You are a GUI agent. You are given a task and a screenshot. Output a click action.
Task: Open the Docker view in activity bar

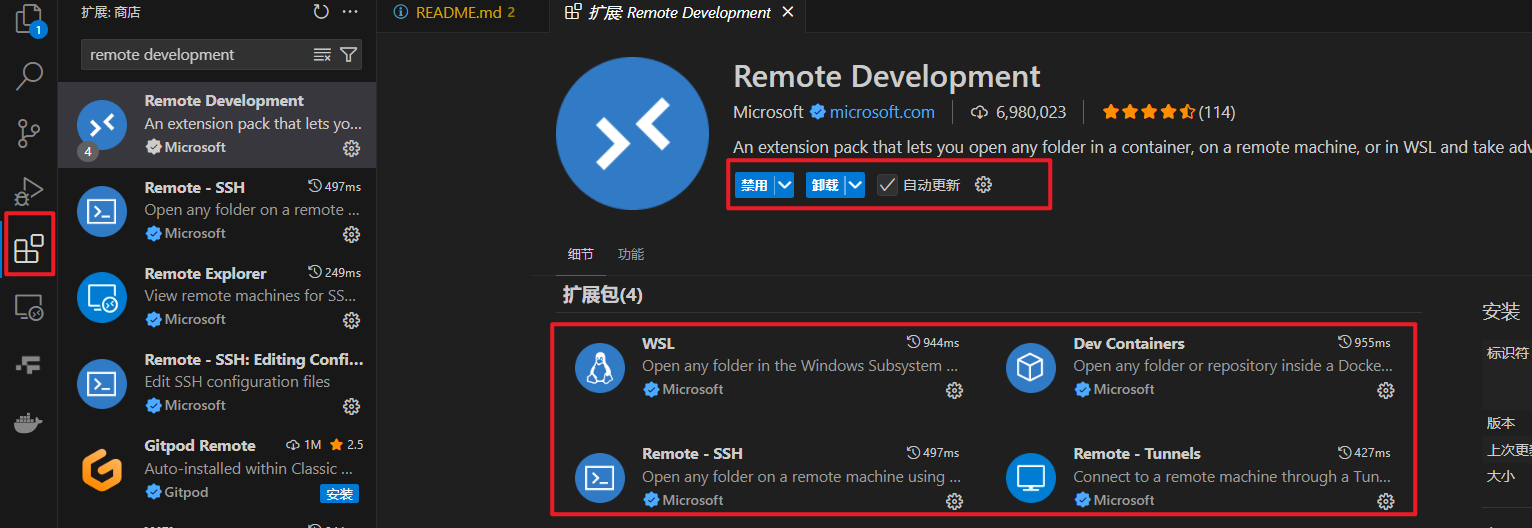click(29, 422)
